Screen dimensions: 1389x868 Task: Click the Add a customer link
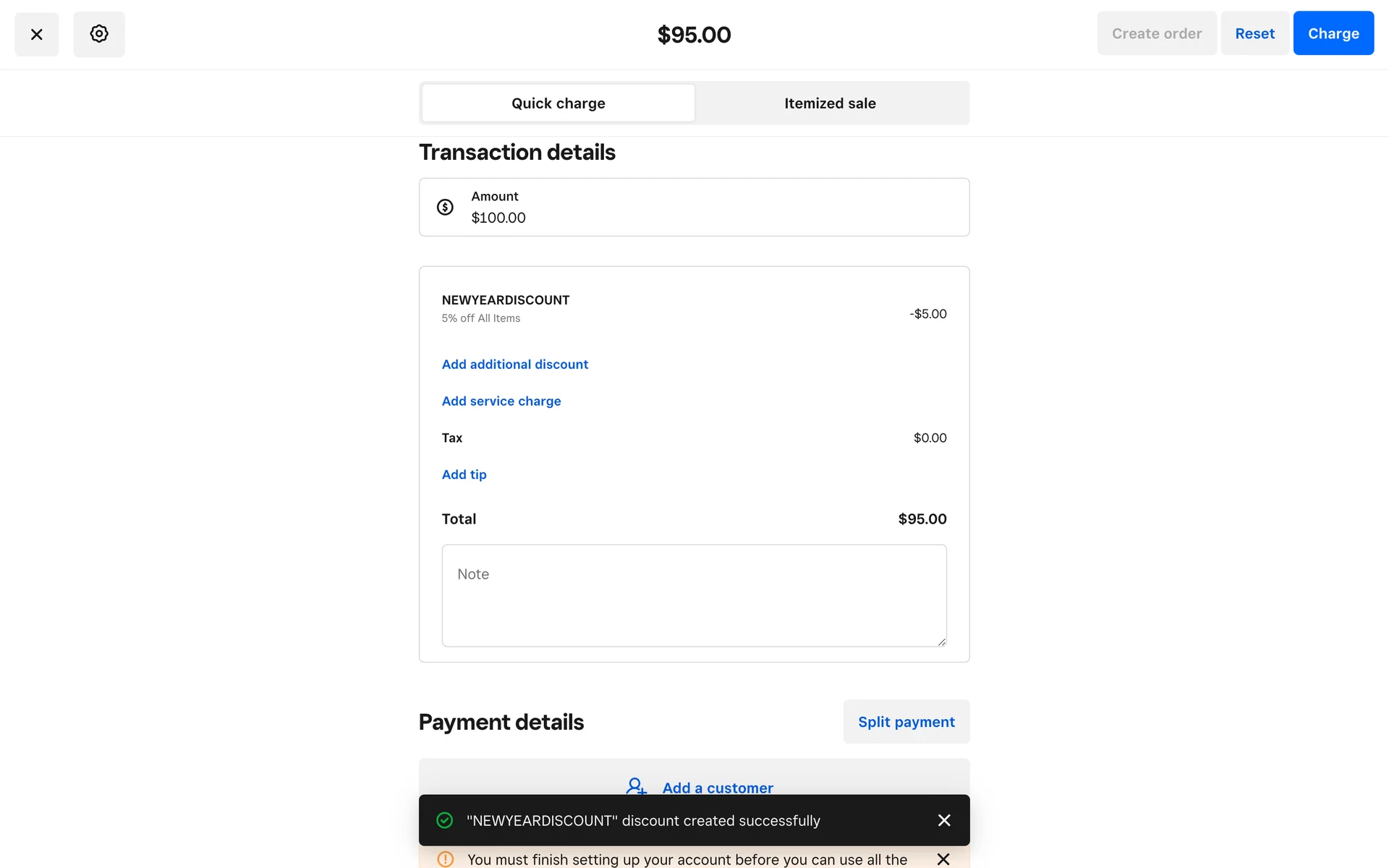point(717,787)
